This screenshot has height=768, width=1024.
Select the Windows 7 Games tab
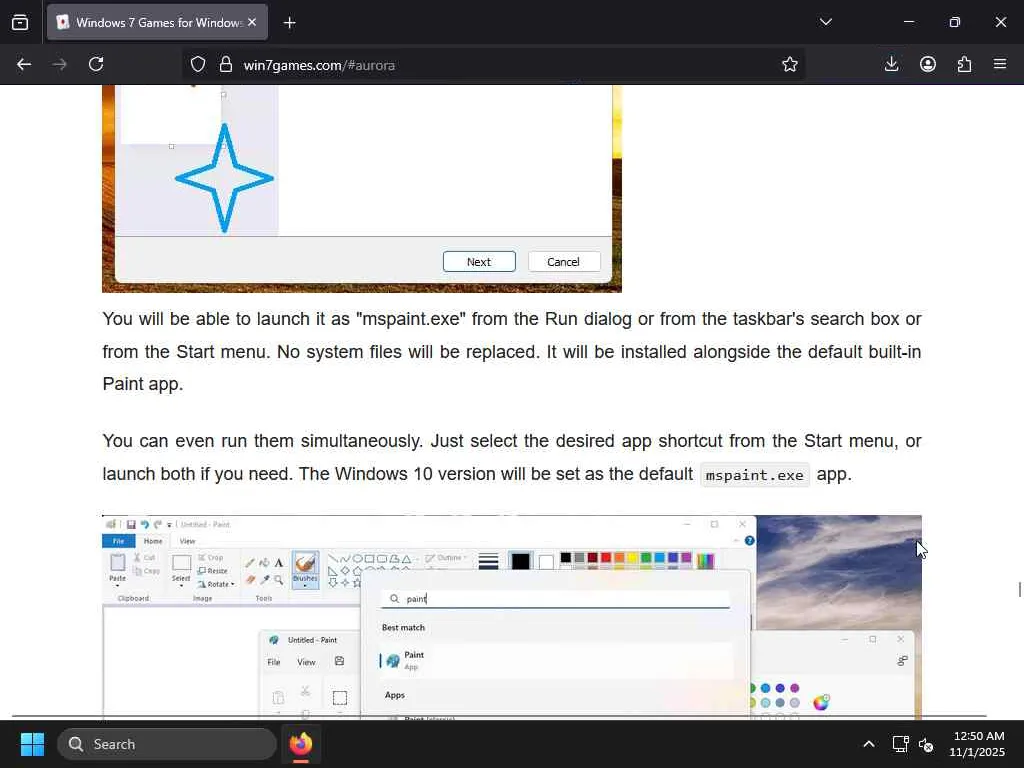click(x=157, y=22)
